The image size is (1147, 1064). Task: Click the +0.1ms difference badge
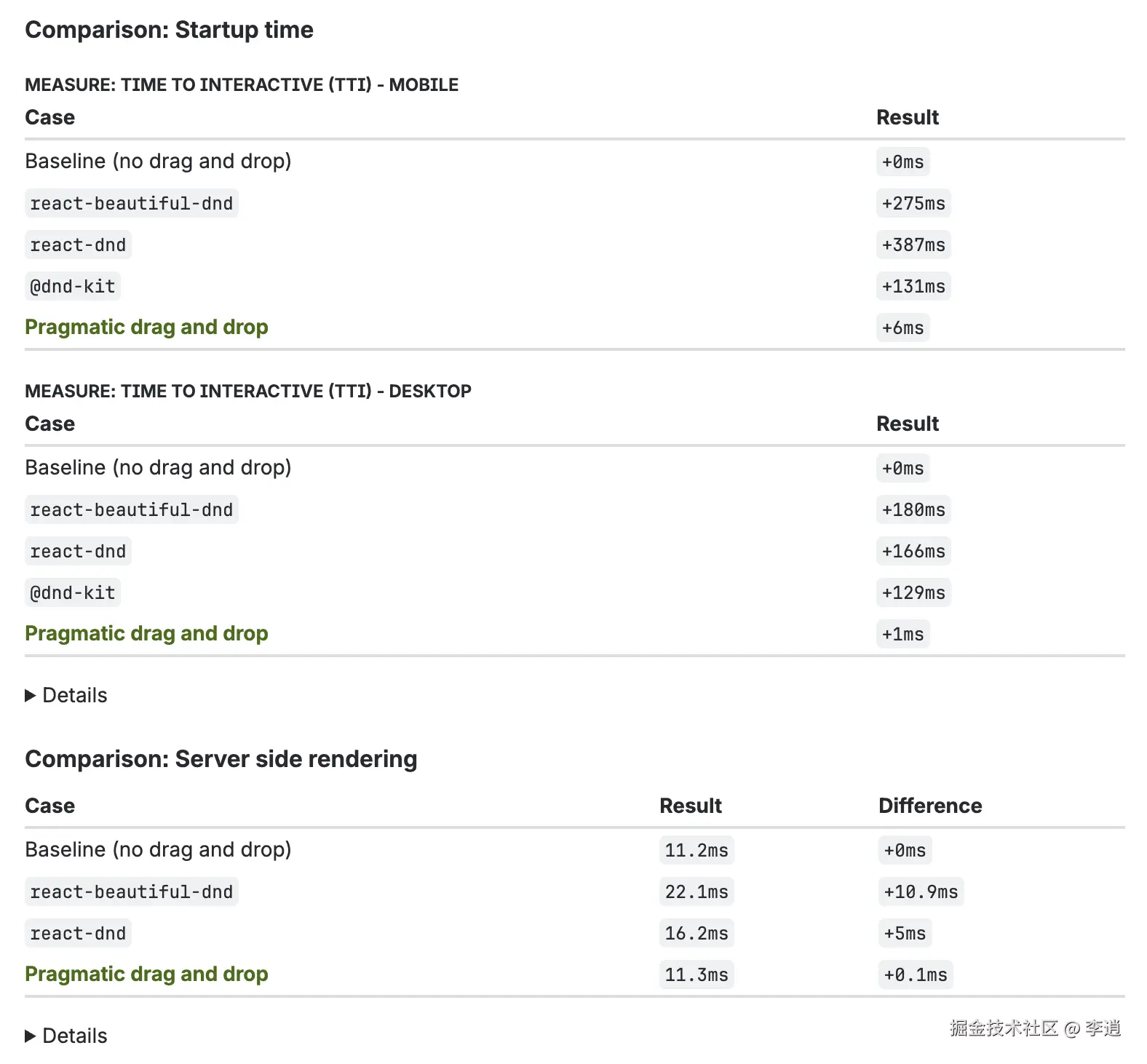[916, 975]
